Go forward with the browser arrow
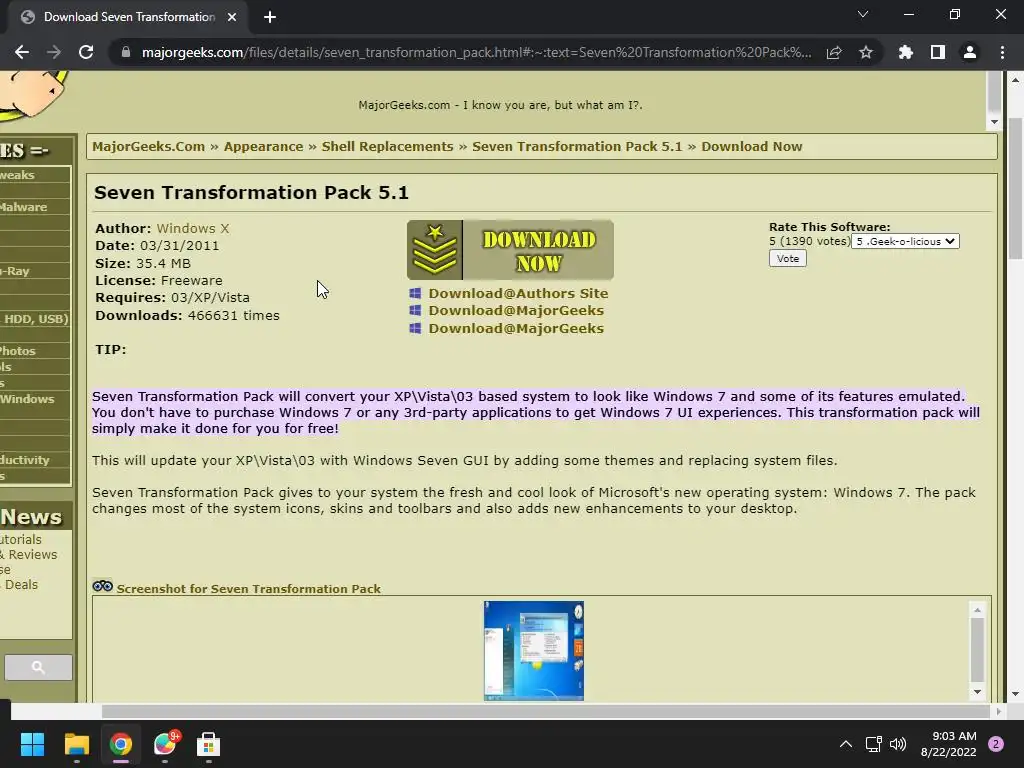The image size is (1024, 768). [54, 52]
